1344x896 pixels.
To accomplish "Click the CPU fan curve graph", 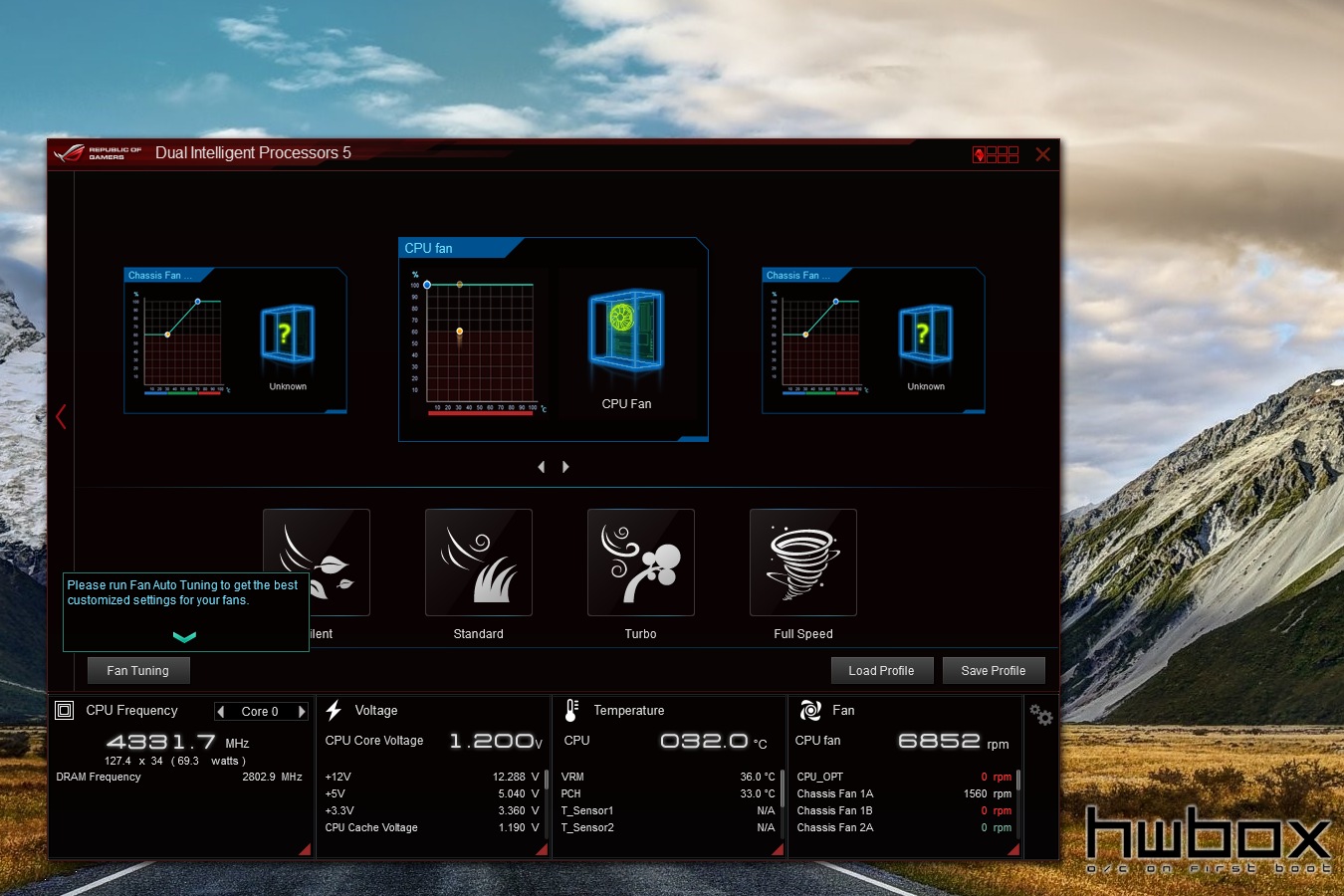I will click(x=480, y=341).
